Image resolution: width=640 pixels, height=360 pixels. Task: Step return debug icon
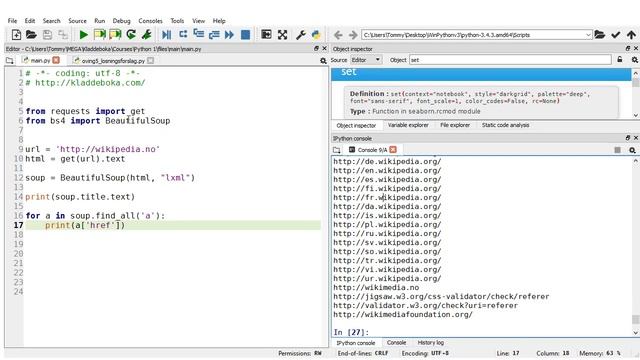[214, 35]
